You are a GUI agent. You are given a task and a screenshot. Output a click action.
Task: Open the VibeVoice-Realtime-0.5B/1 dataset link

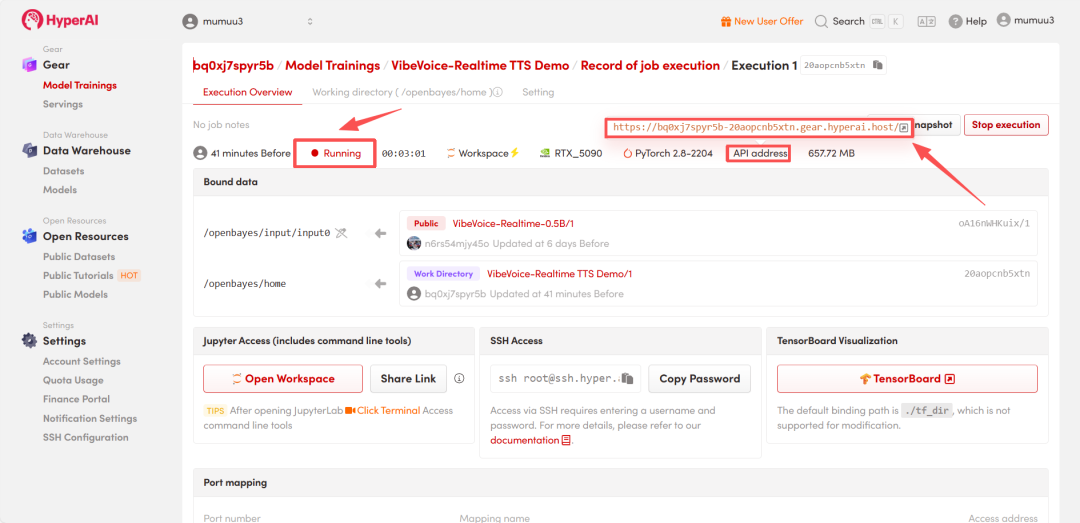click(x=513, y=223)
